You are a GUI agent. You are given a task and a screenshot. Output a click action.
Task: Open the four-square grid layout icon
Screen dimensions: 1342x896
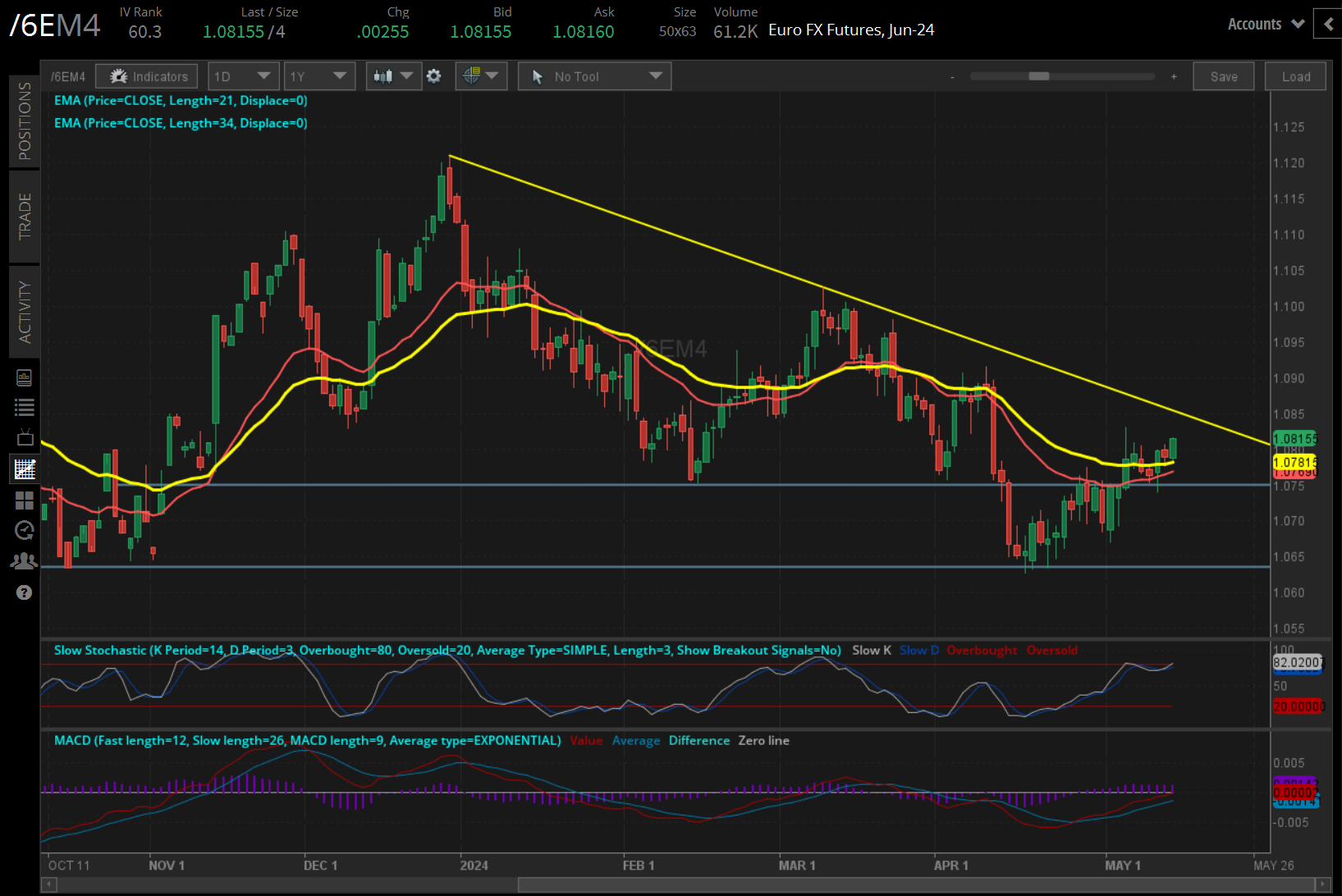(25, 500)
